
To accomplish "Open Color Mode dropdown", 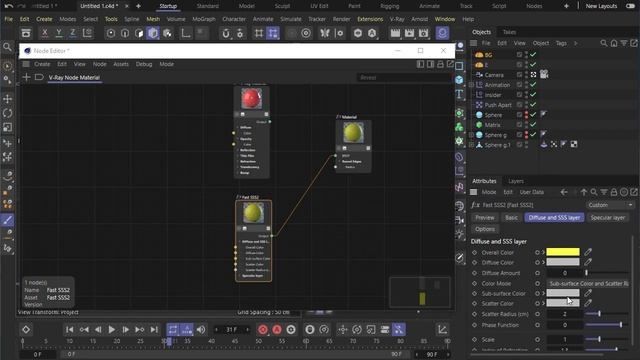I will [588, 283].
